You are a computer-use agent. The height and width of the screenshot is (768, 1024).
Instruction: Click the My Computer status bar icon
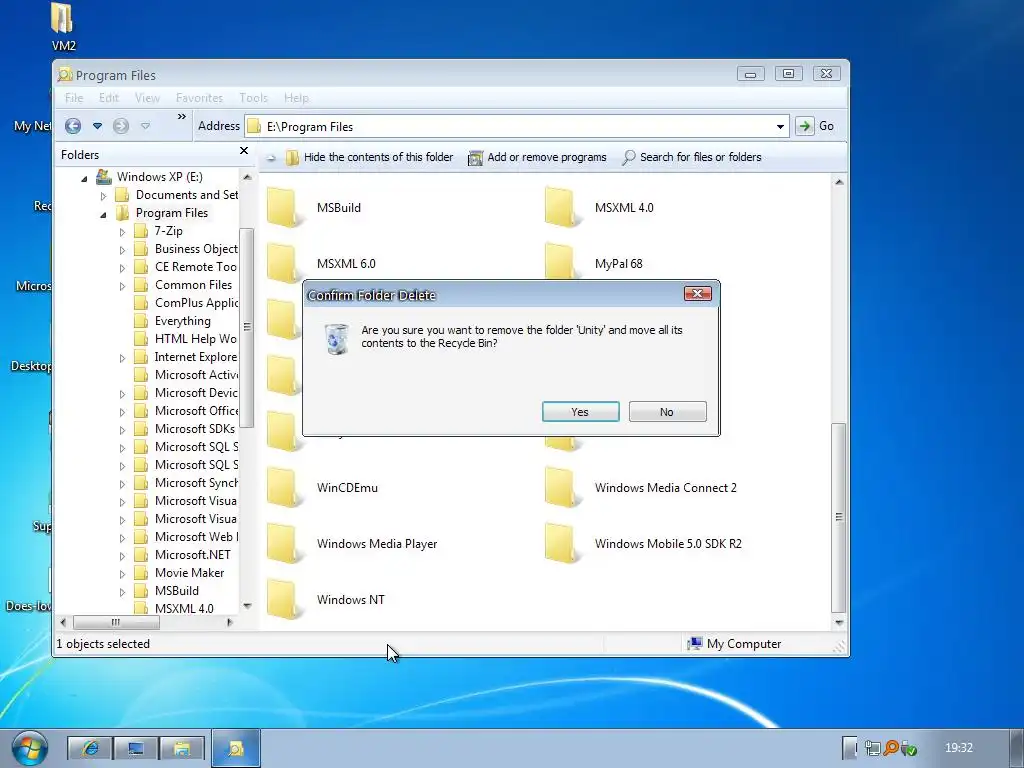coord(695,644)
